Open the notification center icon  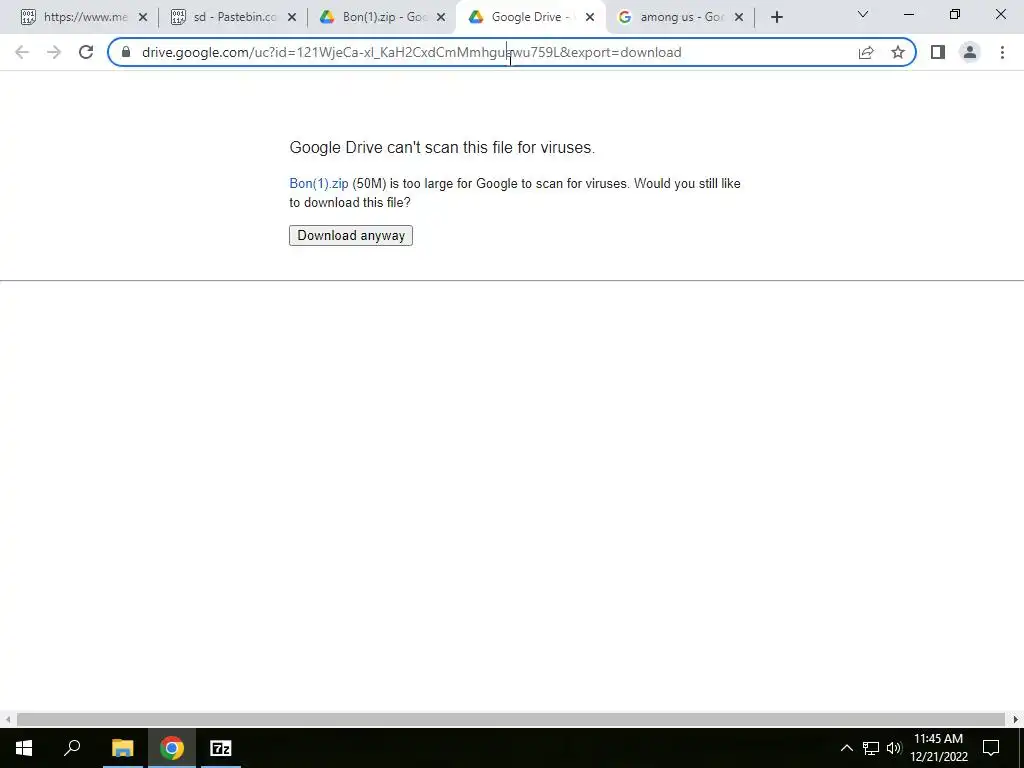coord(991,748)
